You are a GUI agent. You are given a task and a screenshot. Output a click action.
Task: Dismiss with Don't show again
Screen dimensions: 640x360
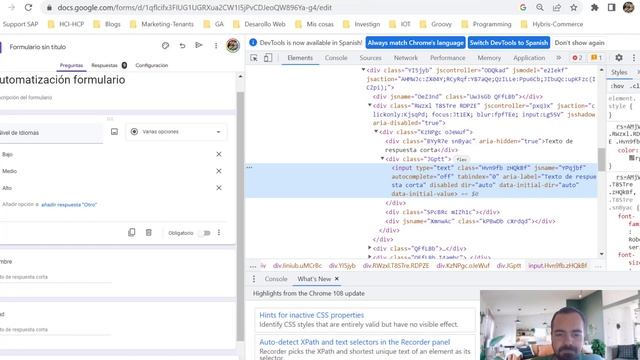click(x=579, y=42)
